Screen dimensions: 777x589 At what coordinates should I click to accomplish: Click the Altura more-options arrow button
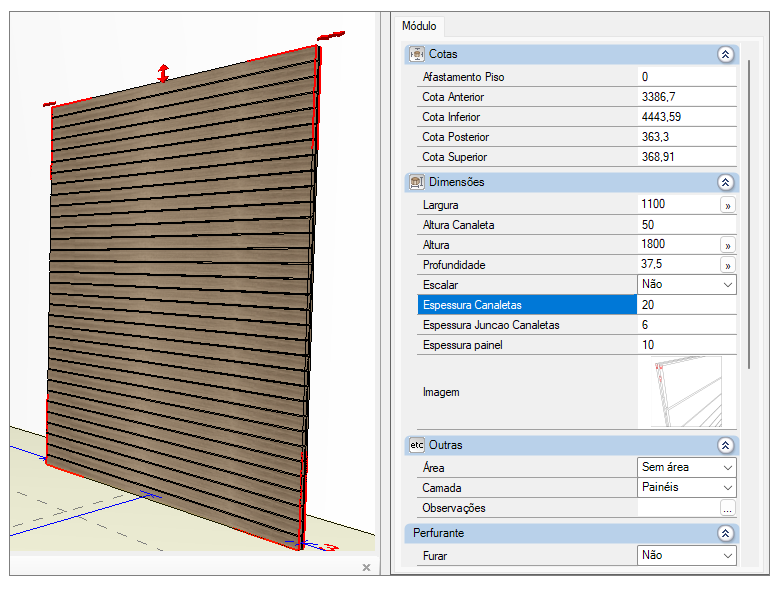[727, 245]
